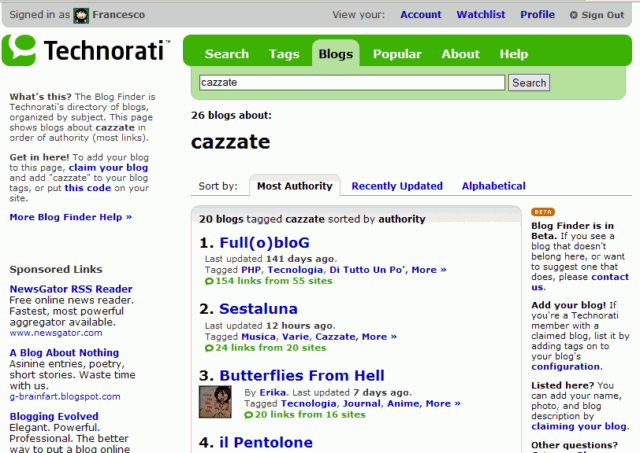This screenshot has width=640, height=453.
Task: Click 'Sponsored Links' heading
Action: tap(56, 270)
